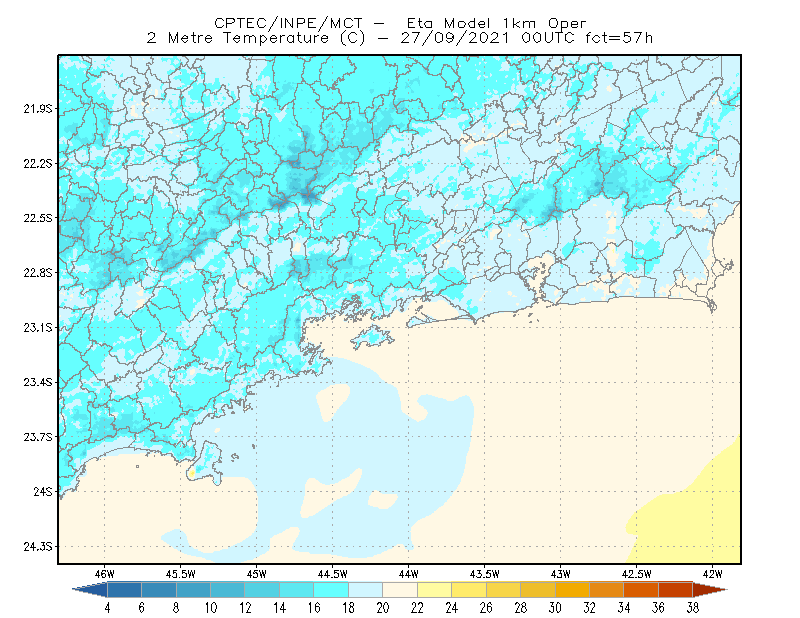The image size is (800, 618).
Task: Click the 21.9S latitude axis label
Action: pos(37,108)
